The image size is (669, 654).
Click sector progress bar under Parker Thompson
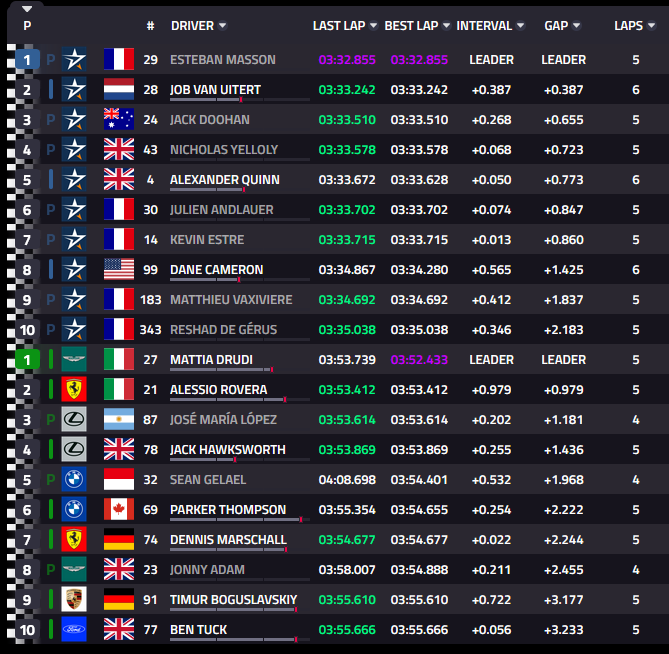point(240,520)
